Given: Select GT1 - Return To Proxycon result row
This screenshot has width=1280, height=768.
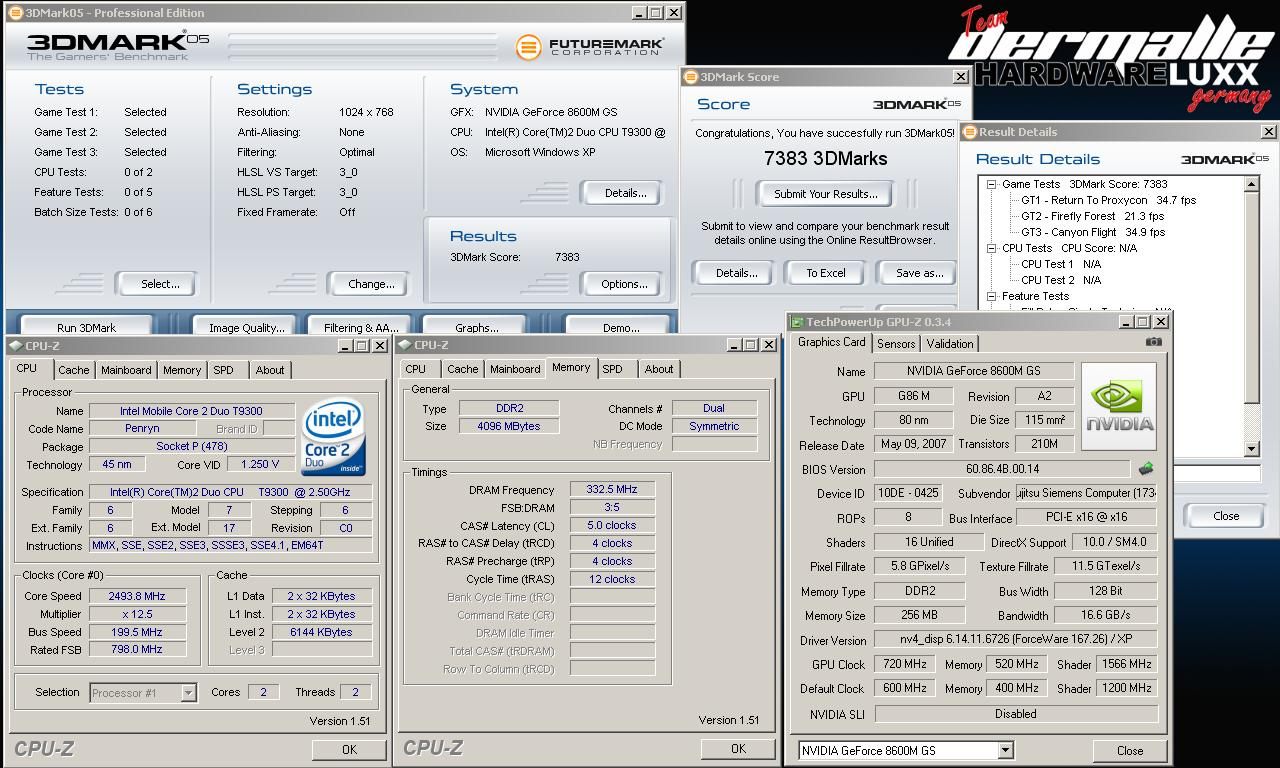Looking at the screenshot, I should pos(1107,200).
